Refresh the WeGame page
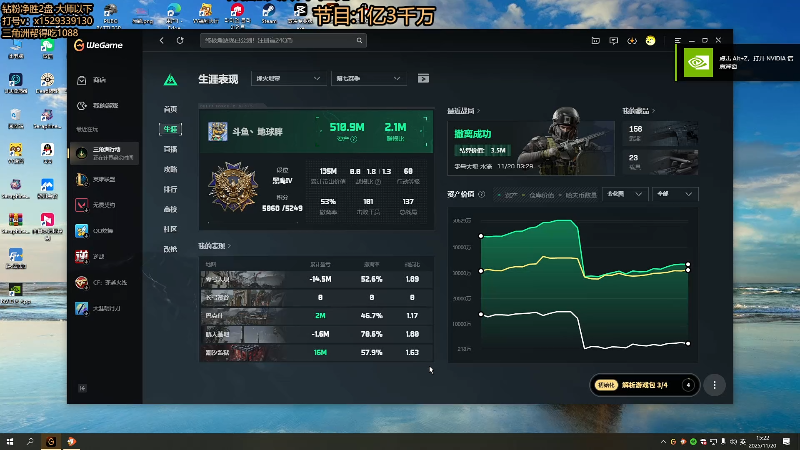 (180, 40)
